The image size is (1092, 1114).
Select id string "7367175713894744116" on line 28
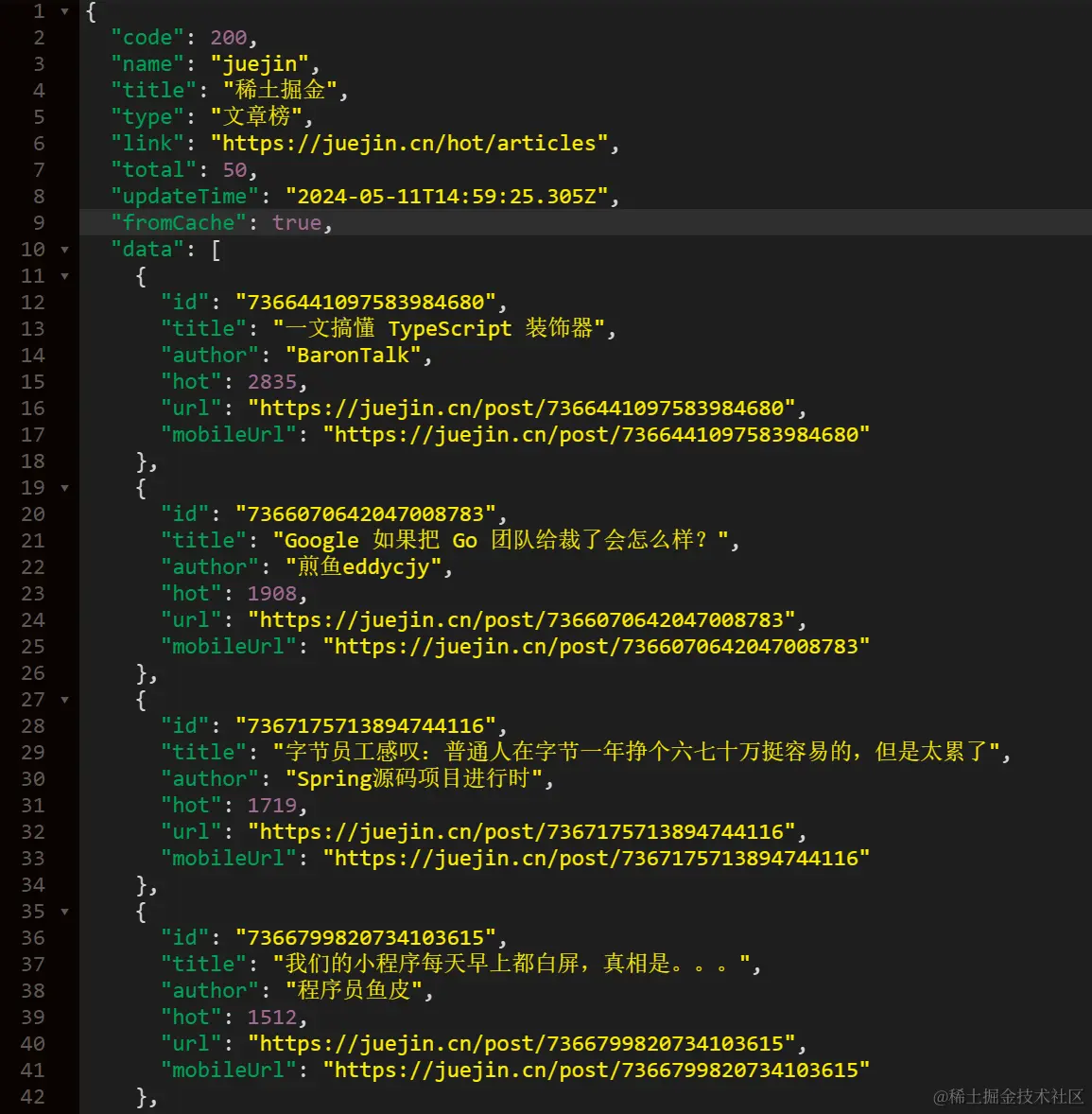coord(366,726)
